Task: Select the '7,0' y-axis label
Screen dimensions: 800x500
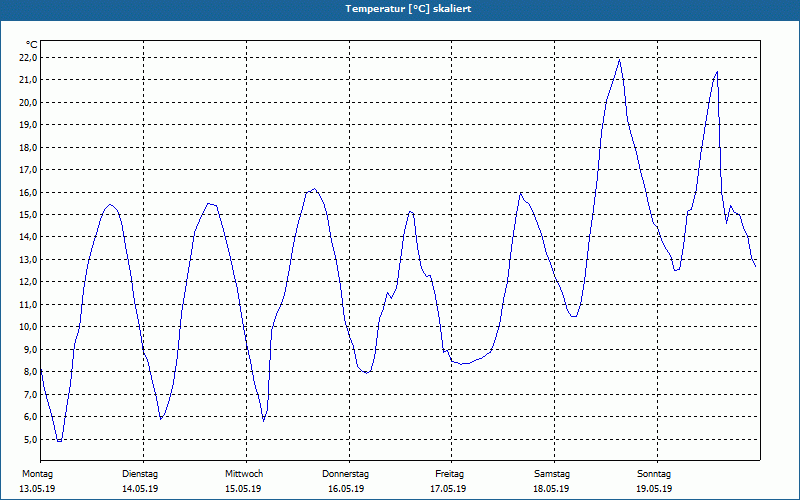Action: 30,394
